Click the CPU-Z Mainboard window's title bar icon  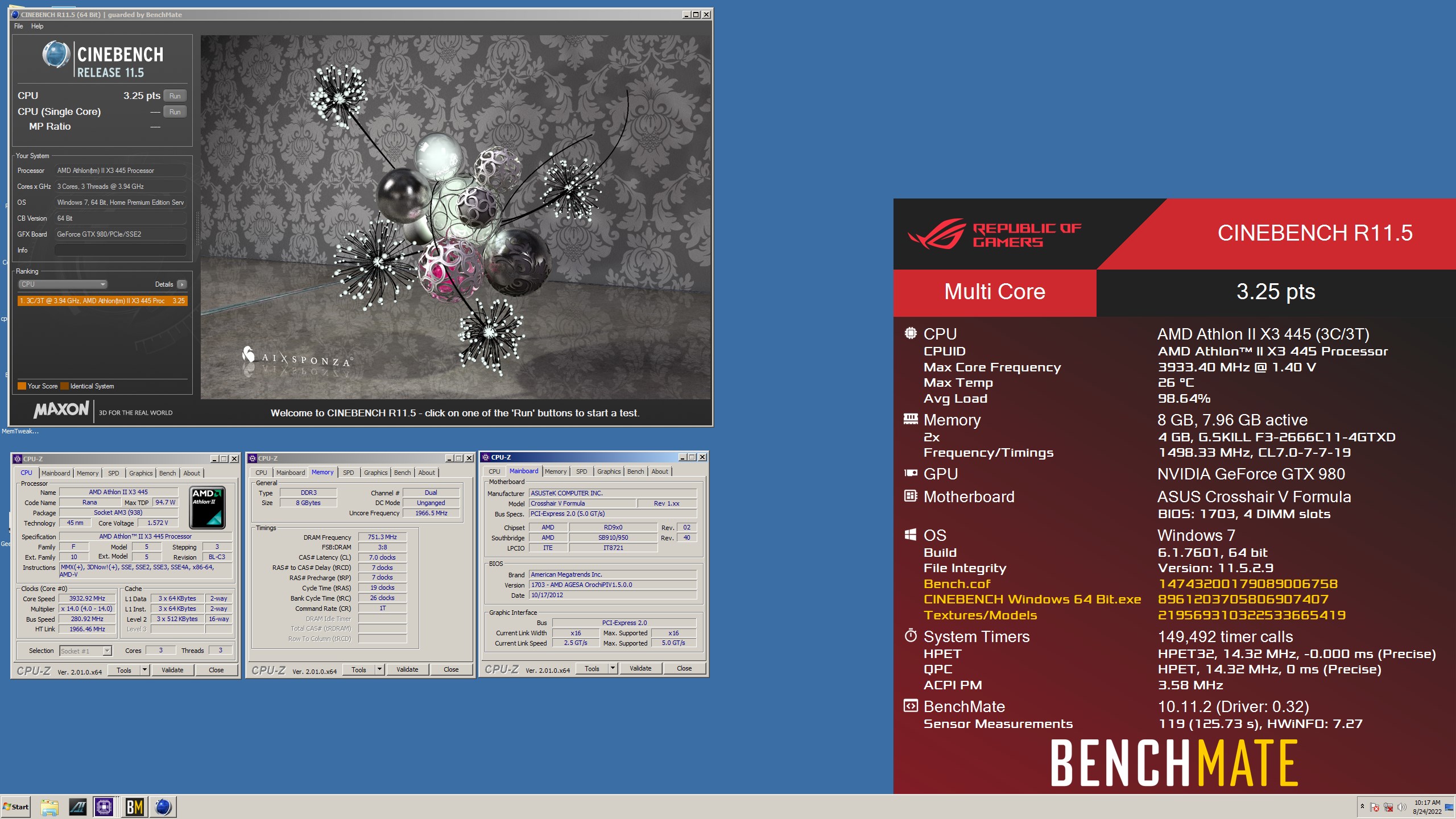point(486,457)
